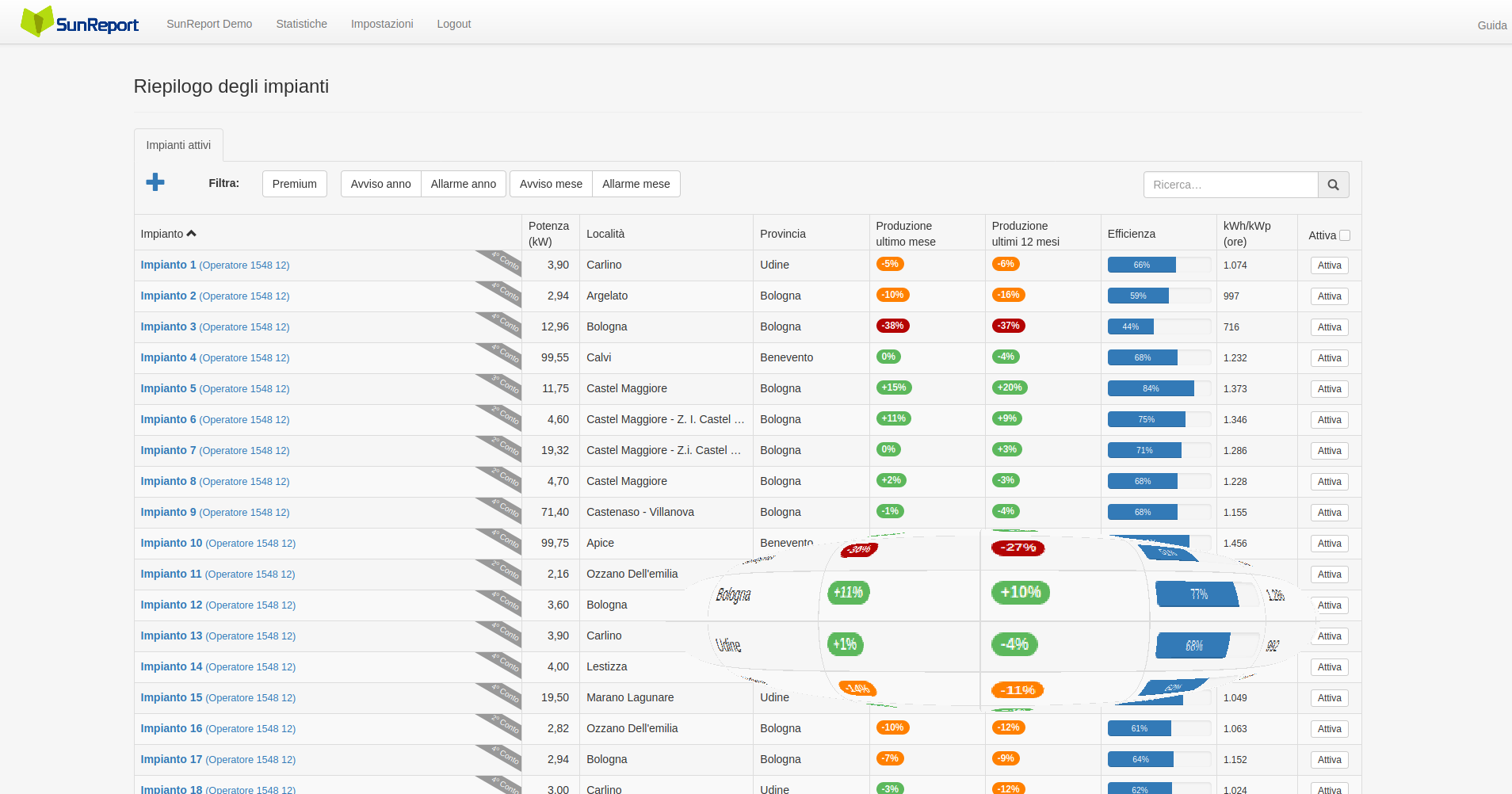Click the Provincia column header

(783, 234)
